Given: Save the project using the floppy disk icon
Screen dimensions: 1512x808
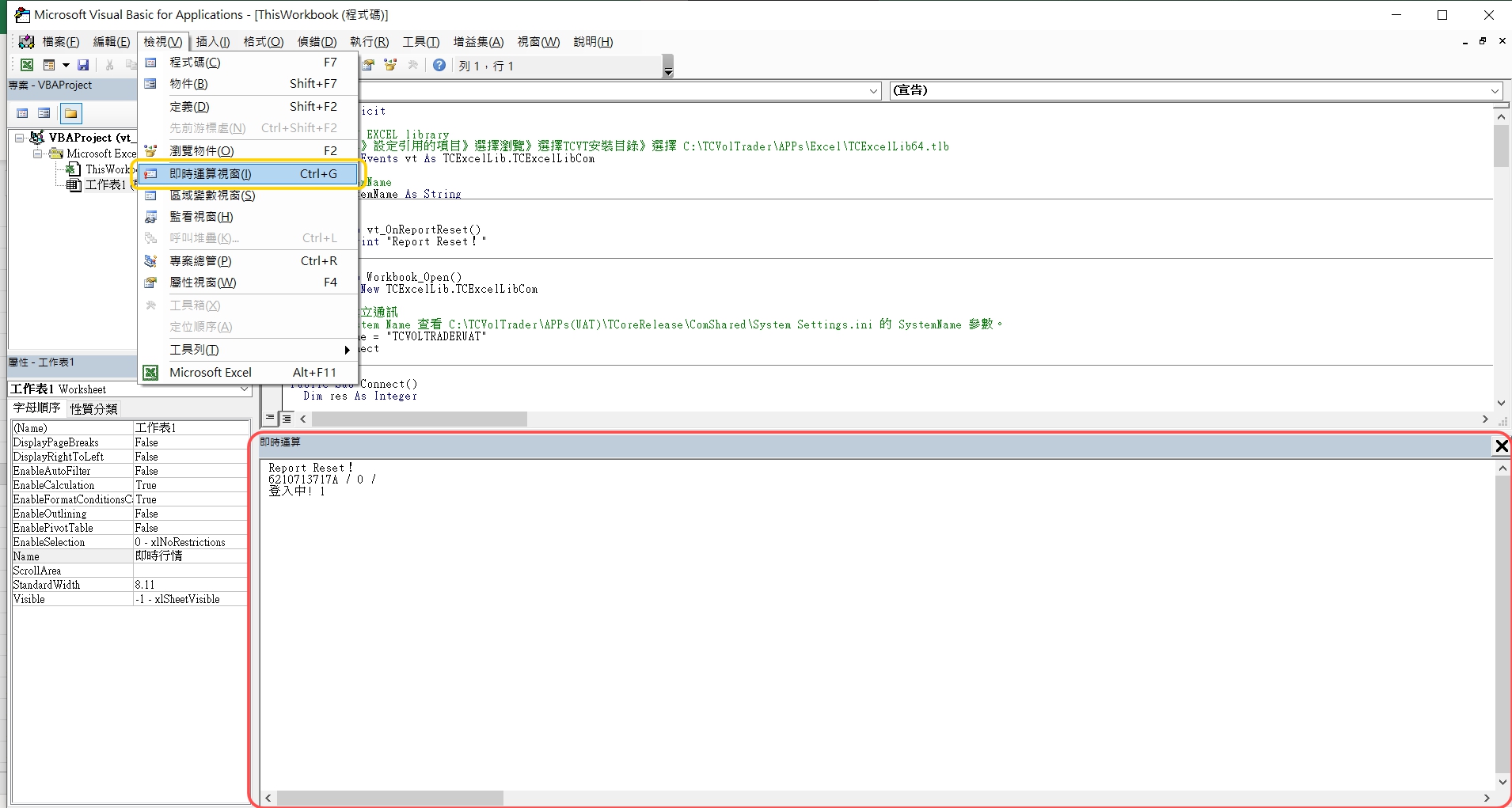Looking at the screenshot, I should coord(83,65).
